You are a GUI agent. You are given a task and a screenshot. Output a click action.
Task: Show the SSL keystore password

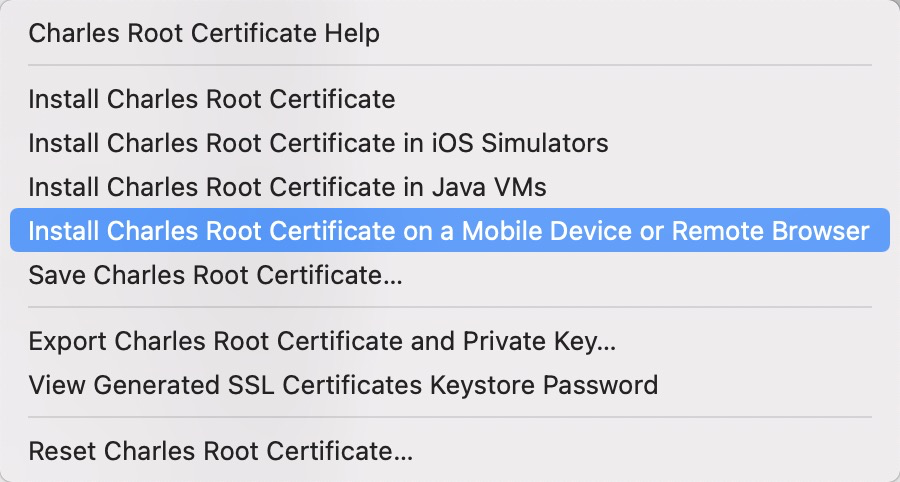[x=343, y=385]
